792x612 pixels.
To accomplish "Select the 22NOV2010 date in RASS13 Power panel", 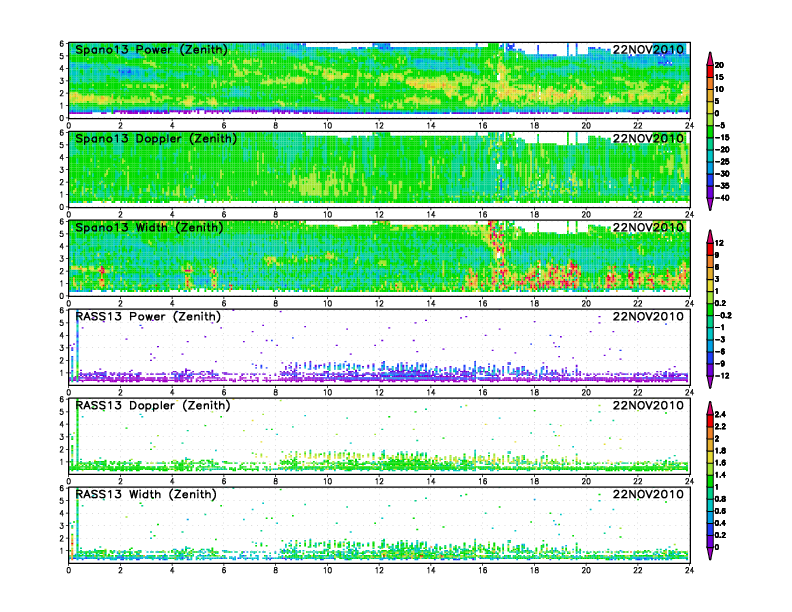I will point(648,316).
